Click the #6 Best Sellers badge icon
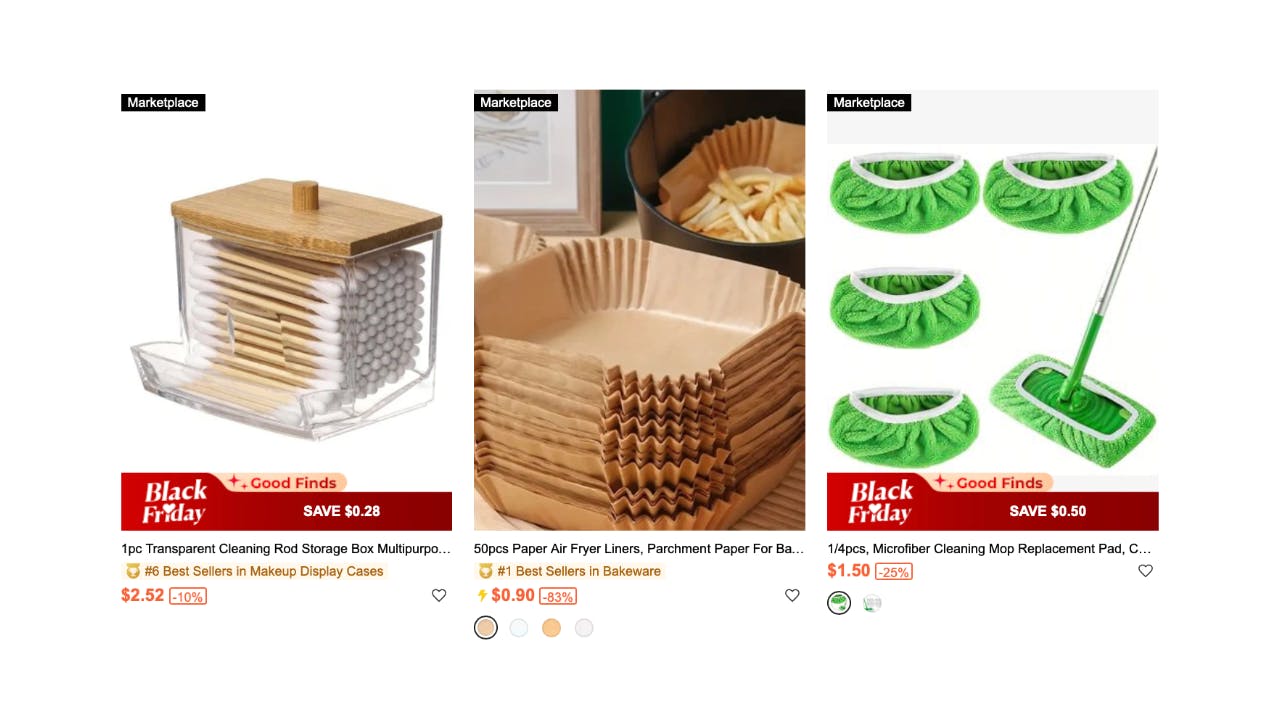This screenshot has height=720, width=1280. pos(133,571)
